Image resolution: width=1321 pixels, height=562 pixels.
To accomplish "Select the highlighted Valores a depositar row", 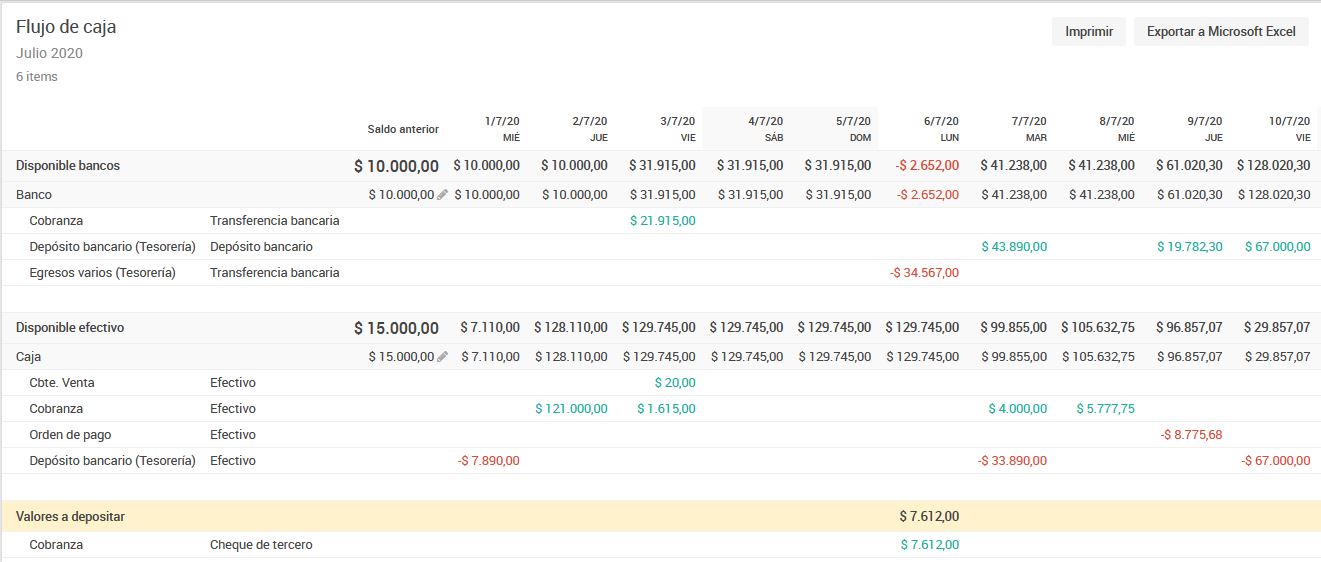I will [660, 517].
